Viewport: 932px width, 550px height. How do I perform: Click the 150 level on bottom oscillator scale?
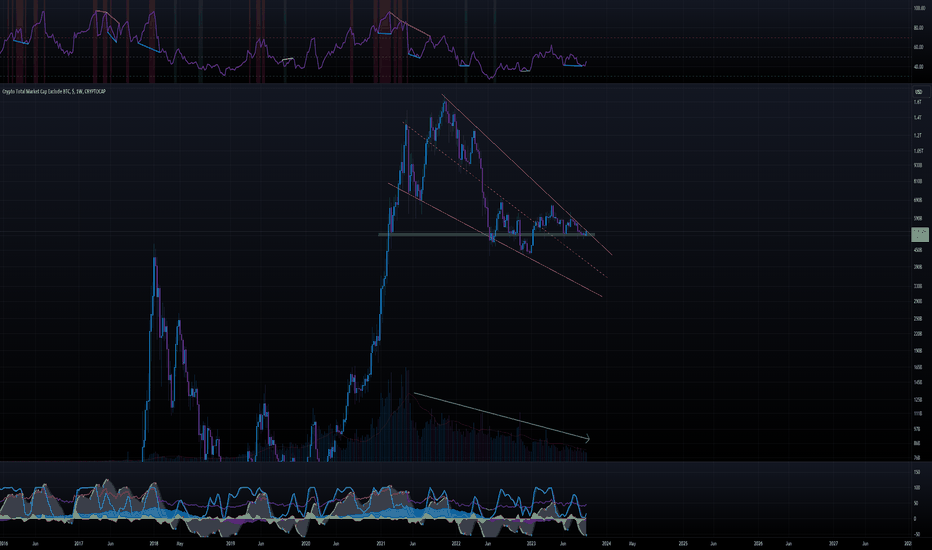click(x=917, y=472)
